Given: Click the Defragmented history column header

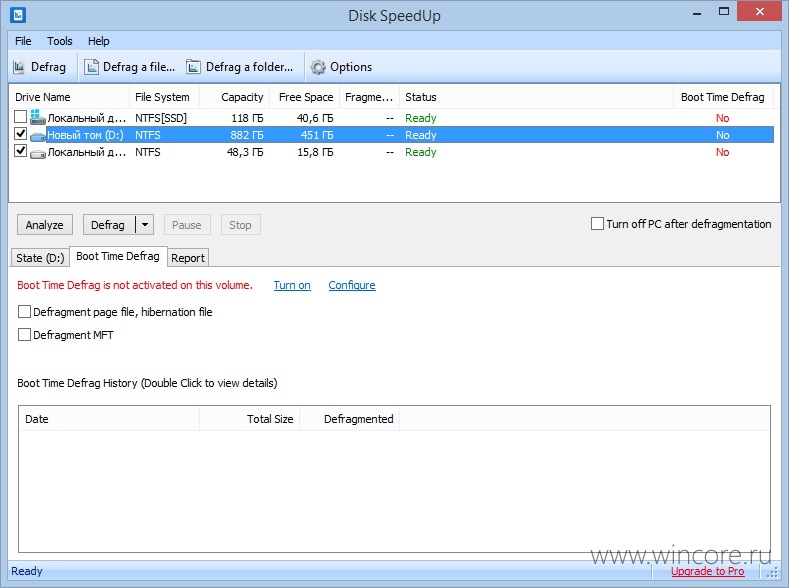Looking at the screenshot, I should pyautogui.click(x=350, y=419).
